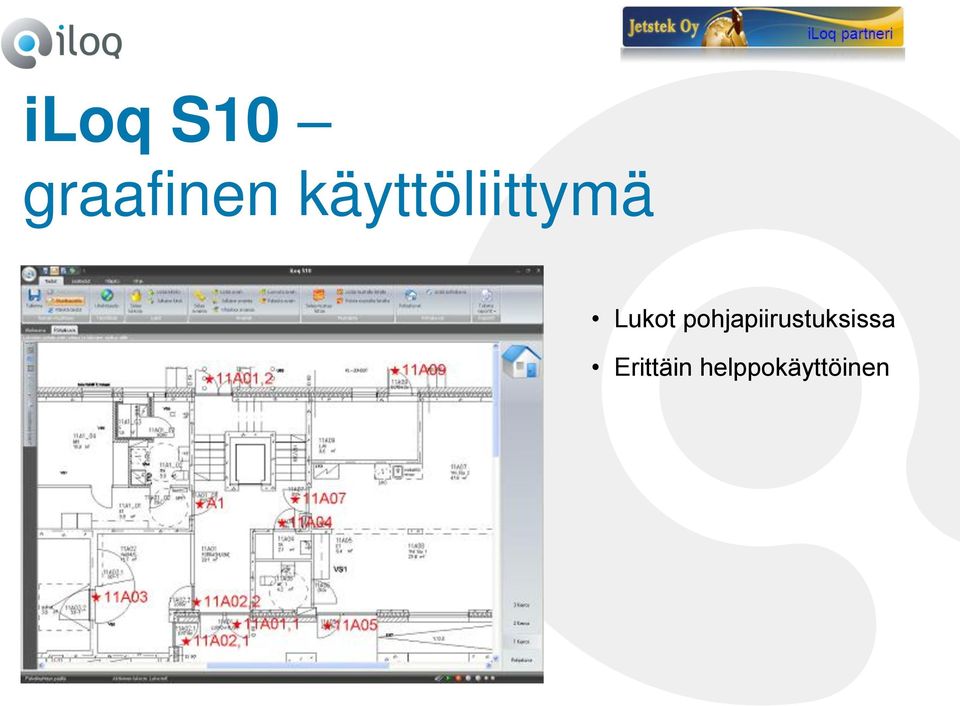Select the 1 Kerros floor button
960x706 pixels.
coord(522,642)
